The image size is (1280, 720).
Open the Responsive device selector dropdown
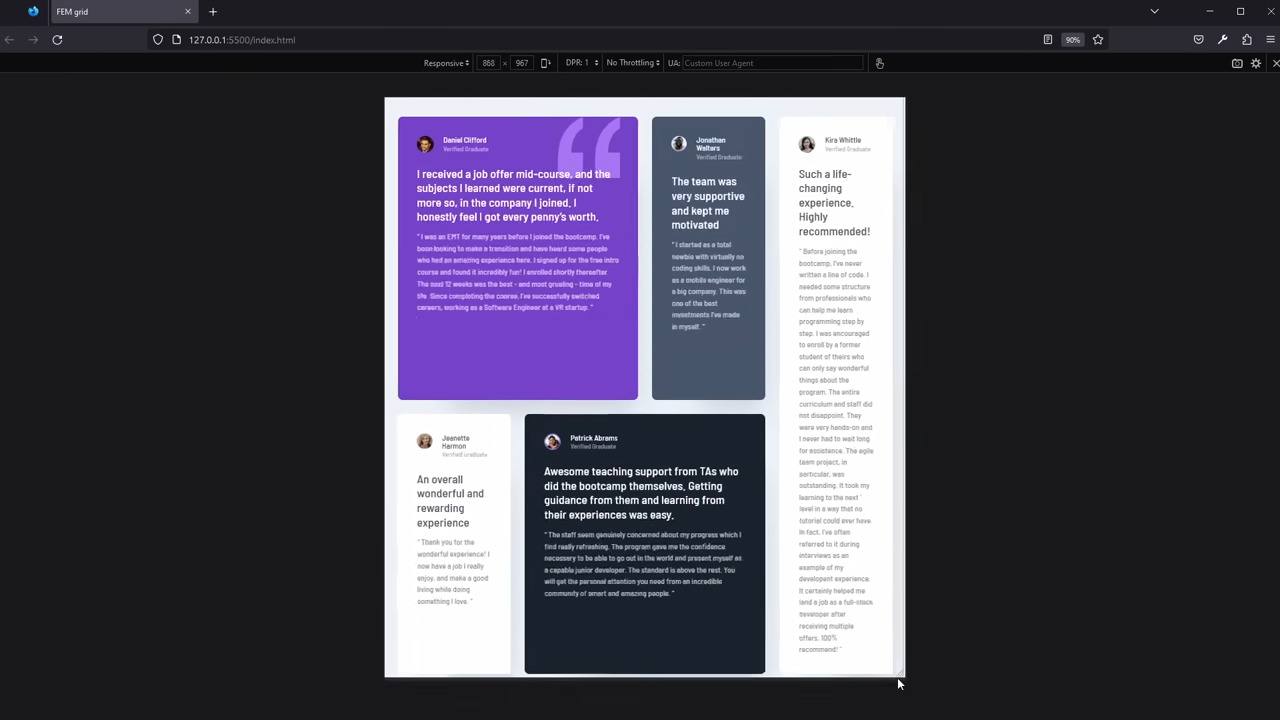[x=446, y=63]
